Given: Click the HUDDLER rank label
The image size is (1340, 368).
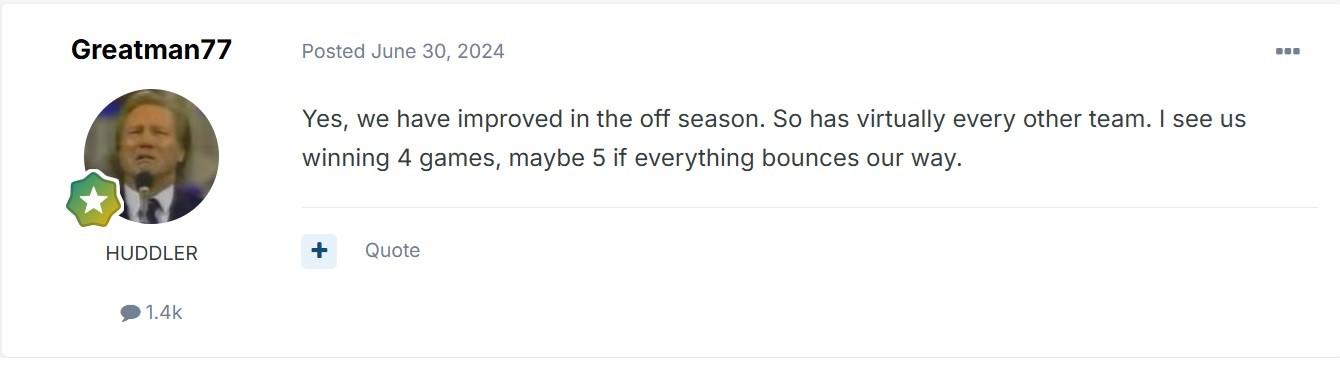Looking at the screenshot, I should click(151, 254).
